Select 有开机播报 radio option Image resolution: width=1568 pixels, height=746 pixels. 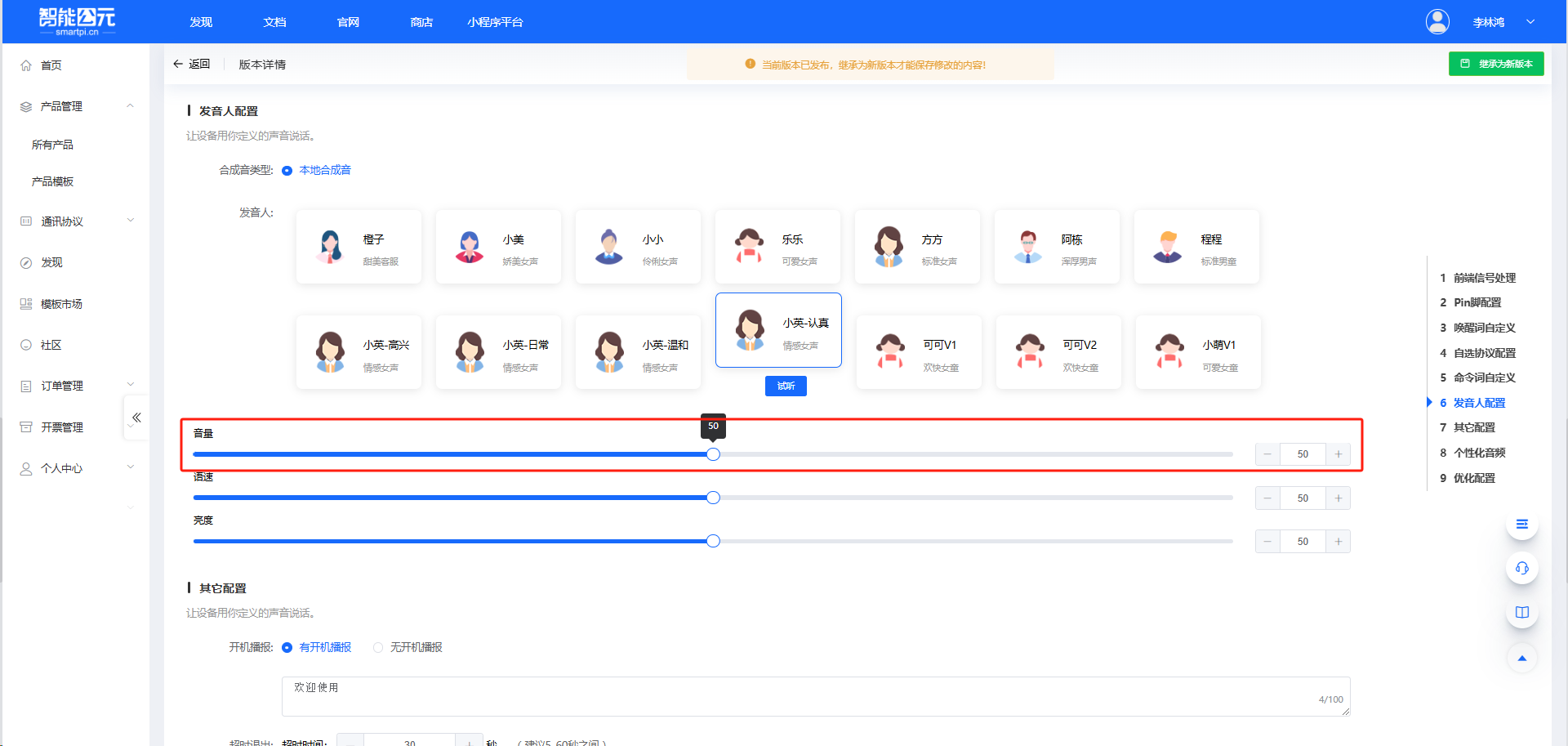coord(287,648)
